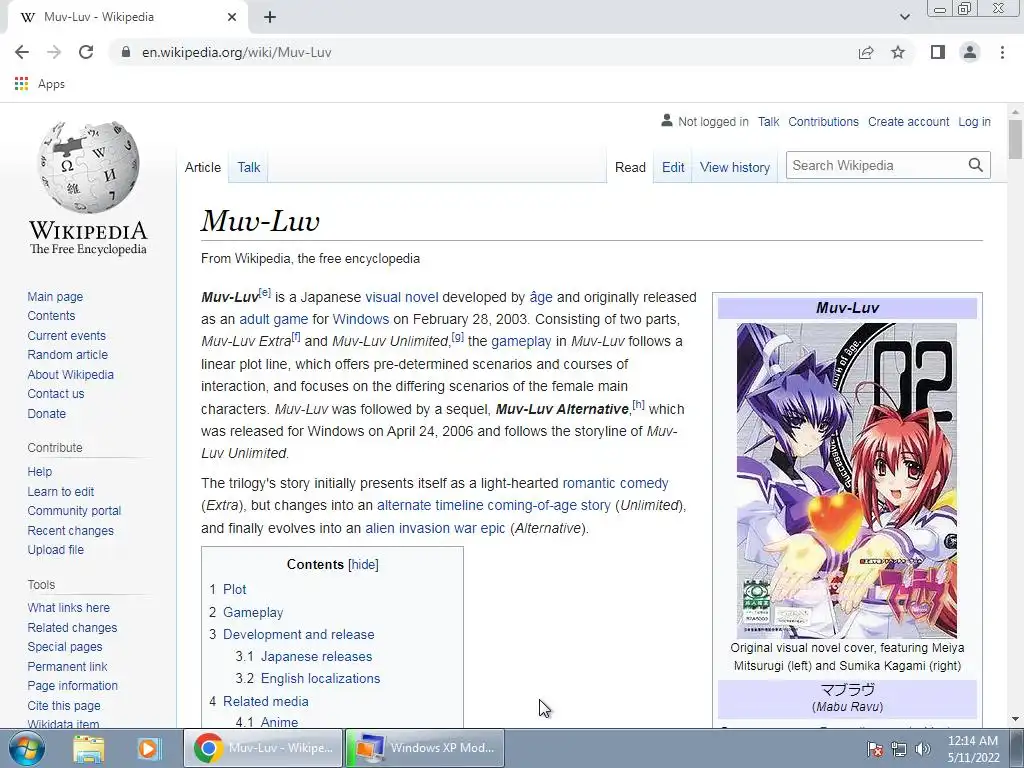1024x768 pixels.
Task: Jump to Plot in Contents
Action: tap(234, 589)
